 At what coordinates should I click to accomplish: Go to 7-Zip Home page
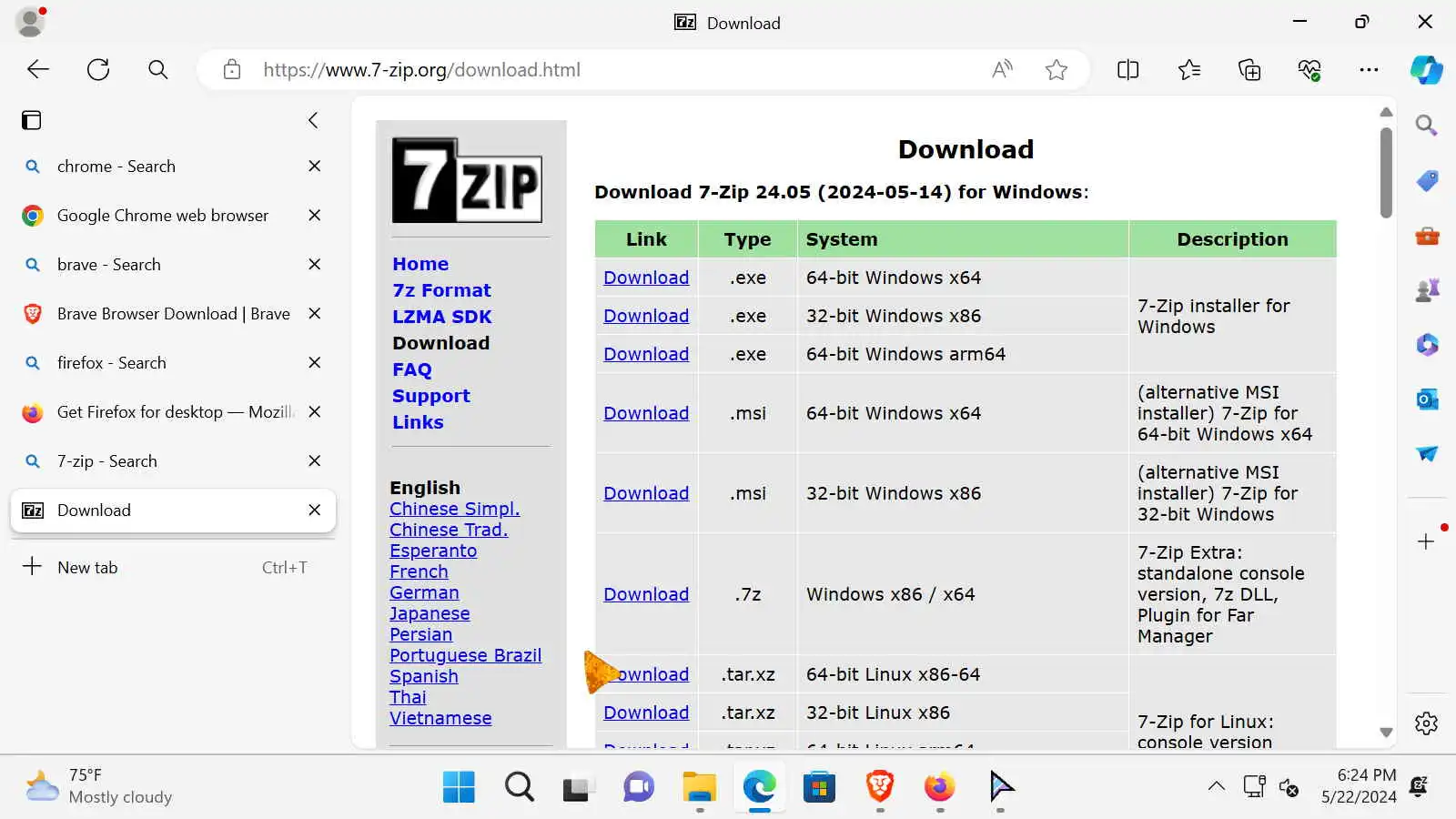click(420, 264)
